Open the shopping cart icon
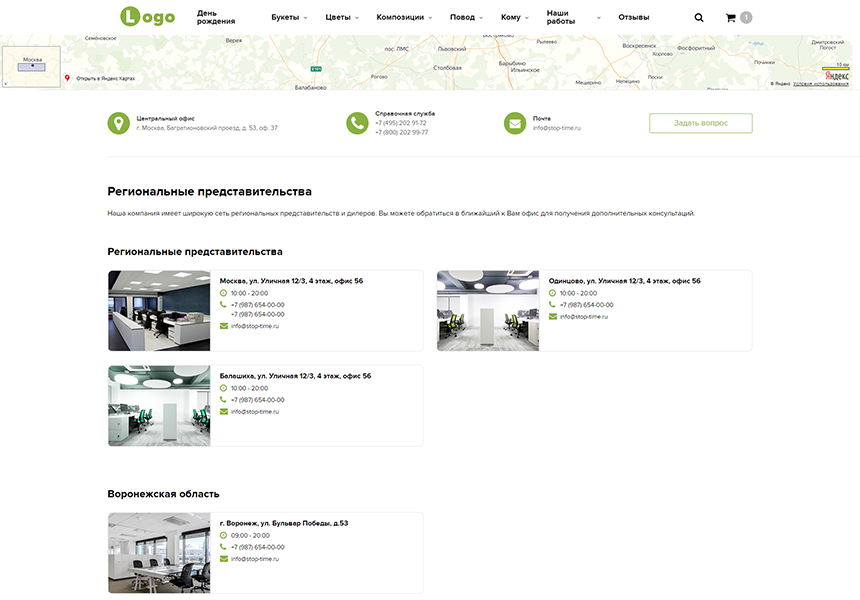The height and width of the screenshot is (600, 860). [730, 17]
